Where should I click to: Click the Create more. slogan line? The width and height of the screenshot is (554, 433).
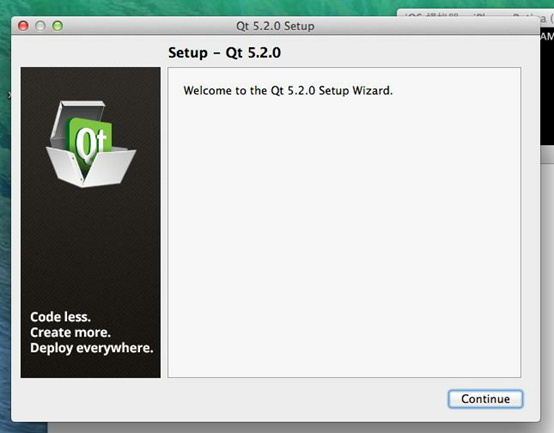click(70, 332)
